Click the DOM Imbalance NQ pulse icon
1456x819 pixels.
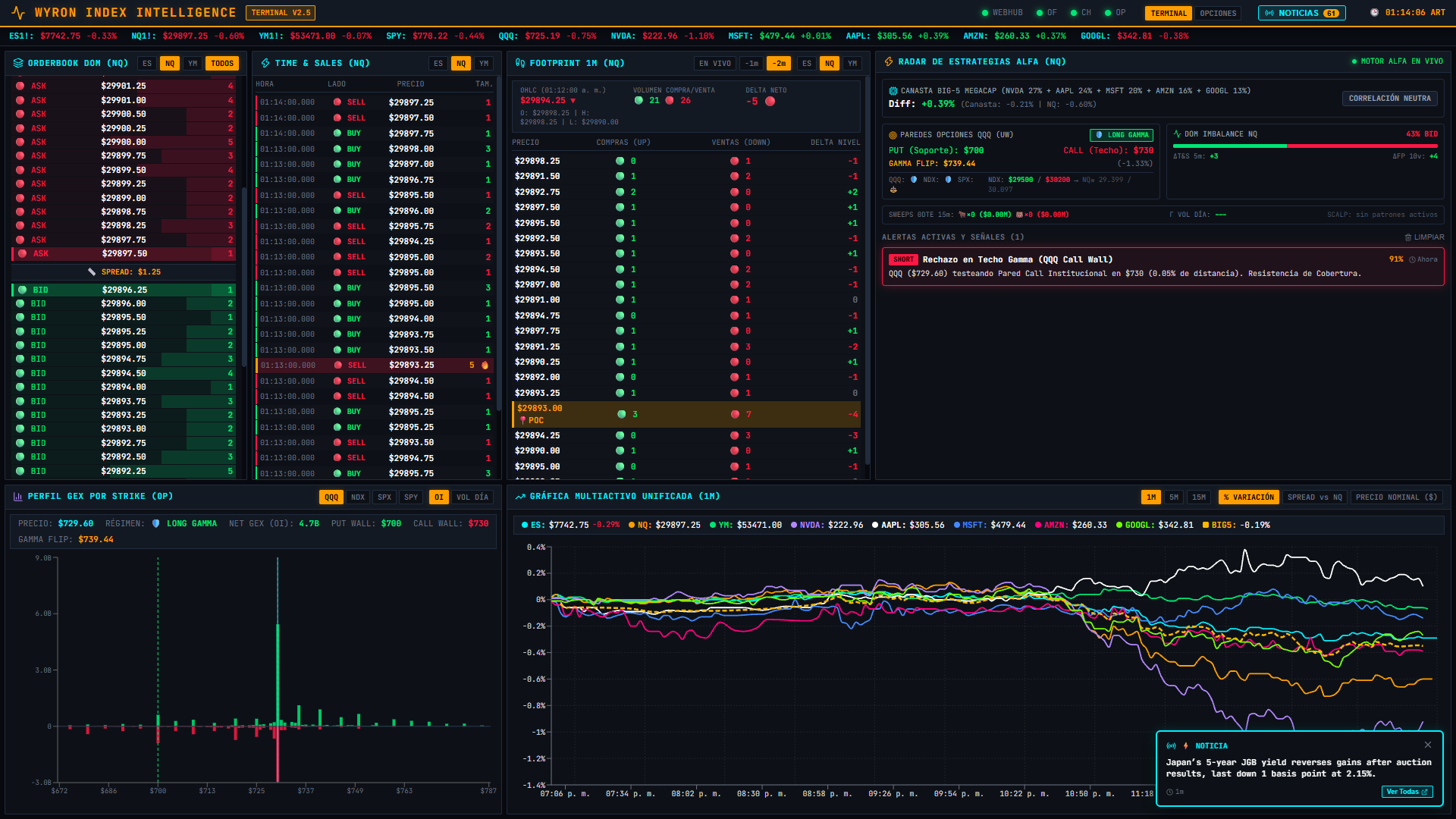point(1177,134)
